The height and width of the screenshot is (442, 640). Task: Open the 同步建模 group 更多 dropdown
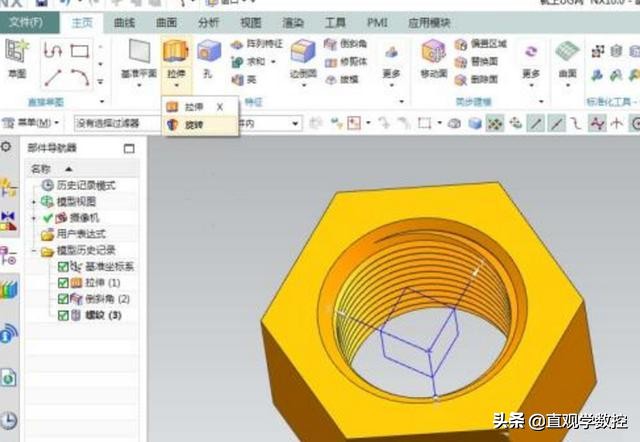(x=531, y=64)
